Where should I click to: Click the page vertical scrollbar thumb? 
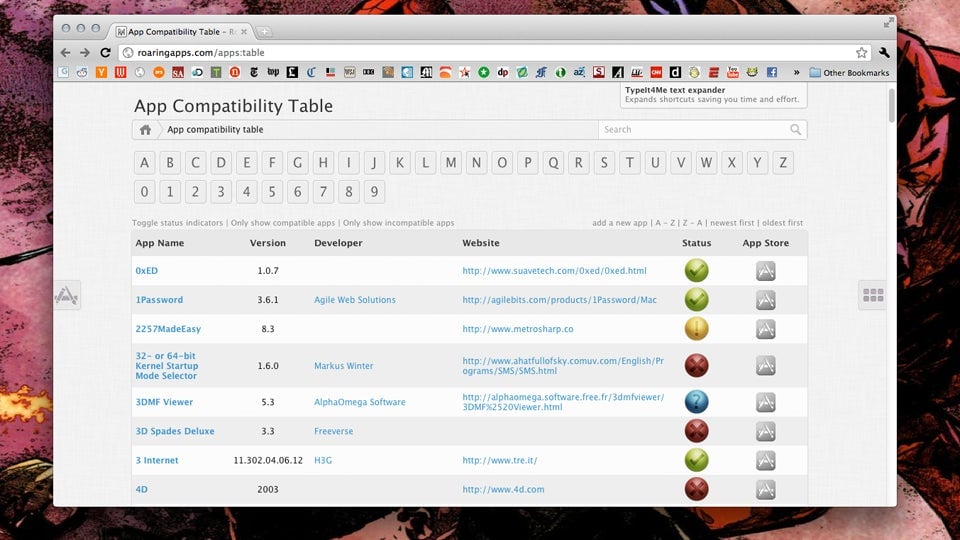[891, 105]
